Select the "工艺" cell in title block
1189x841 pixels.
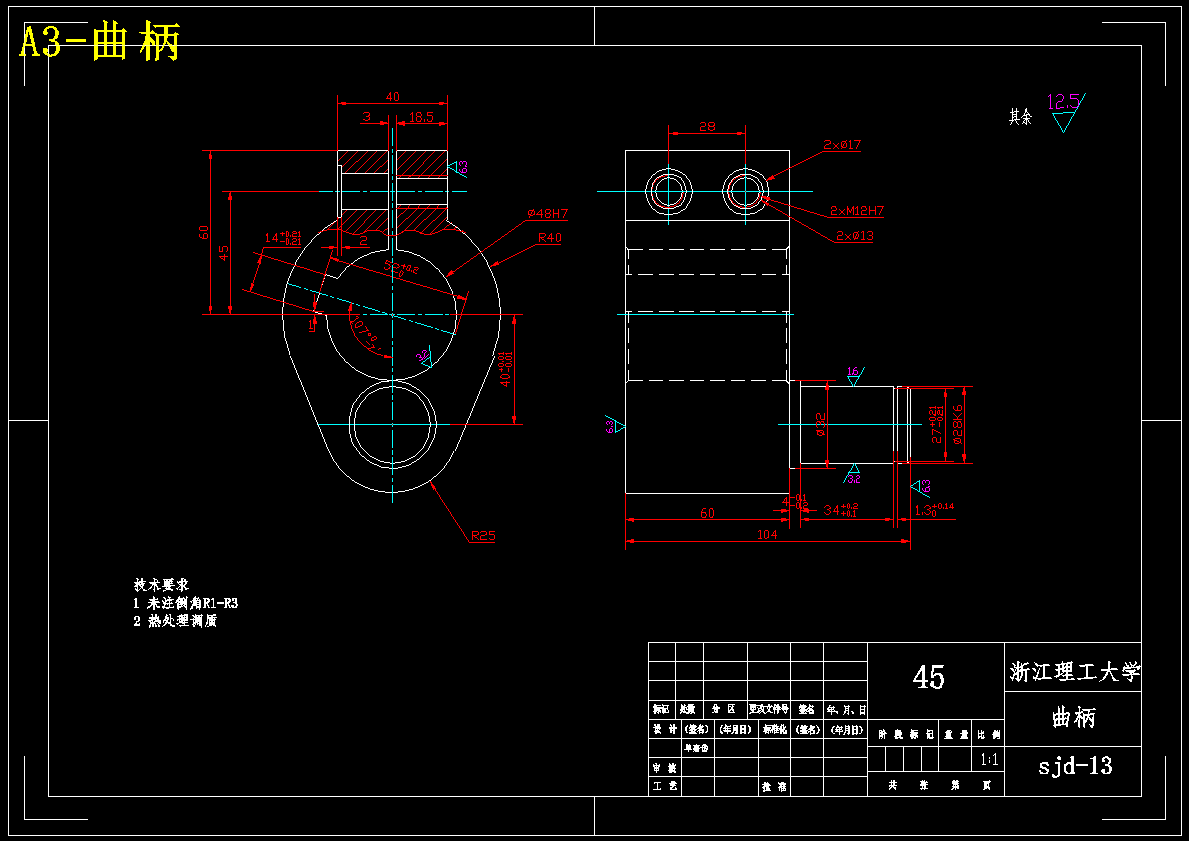tap(665, 786)
